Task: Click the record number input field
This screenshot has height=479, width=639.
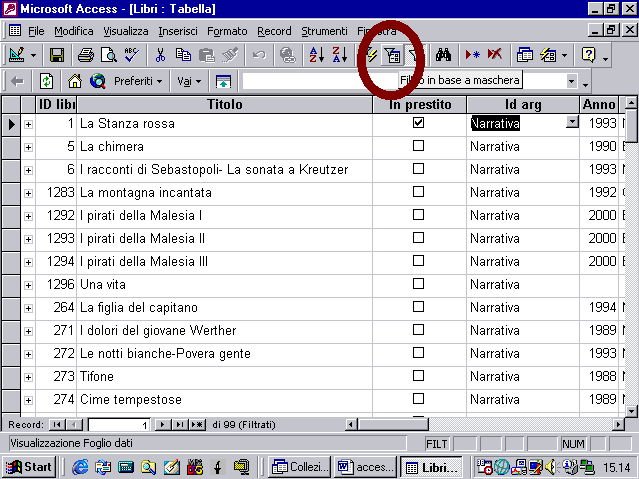Action: coord(119,425)
